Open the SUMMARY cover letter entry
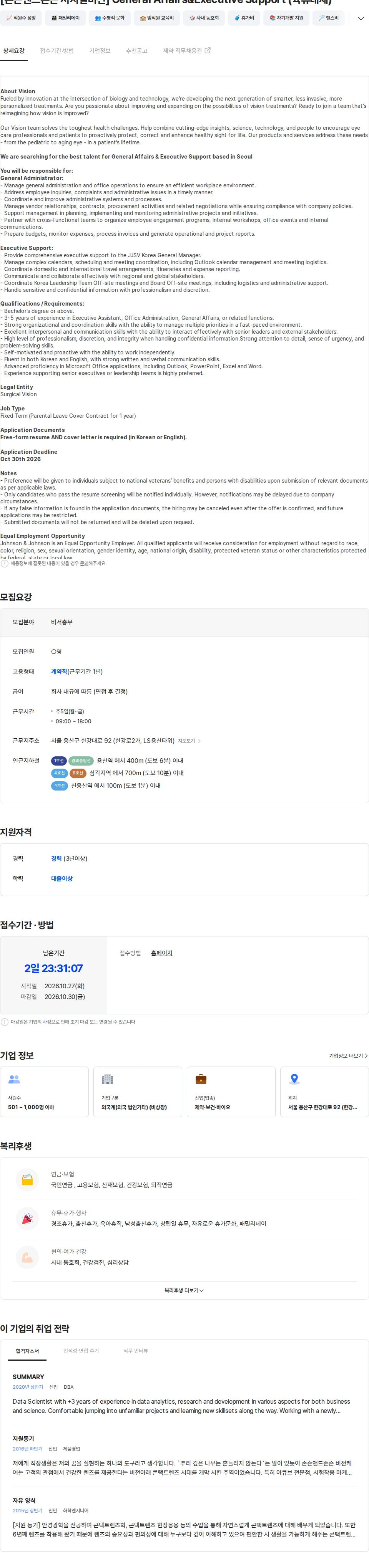The width and height of the screenshot is (369, 1568). [x=184, y=1394]
